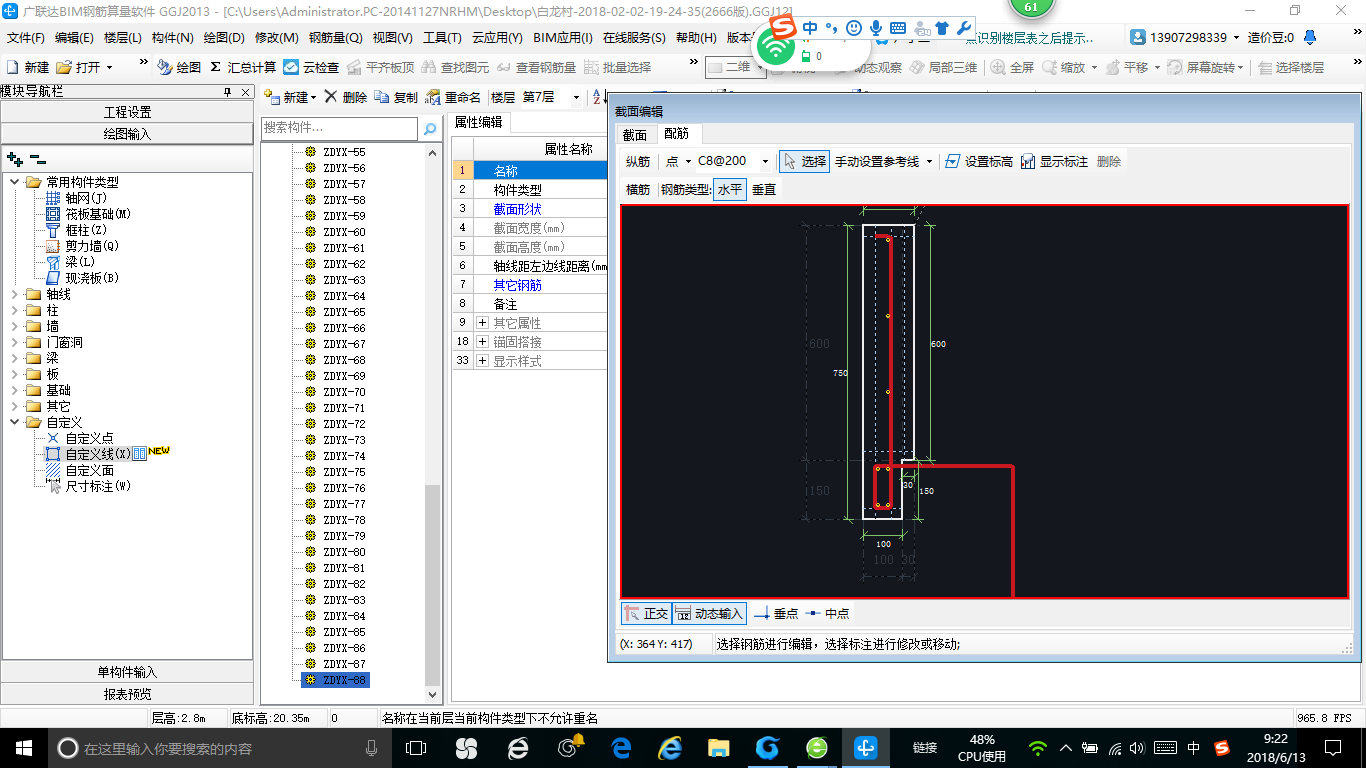Expand the 轴线 tree folder

click(15, 294)
